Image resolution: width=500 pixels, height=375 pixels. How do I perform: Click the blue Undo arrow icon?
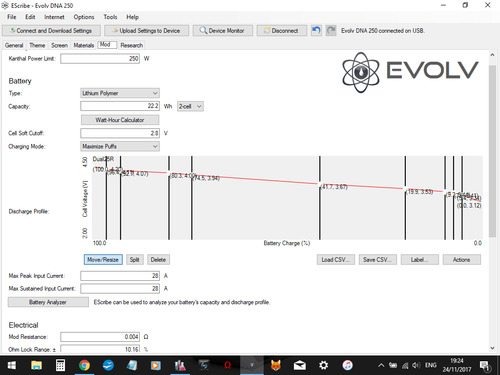(316, 31)
